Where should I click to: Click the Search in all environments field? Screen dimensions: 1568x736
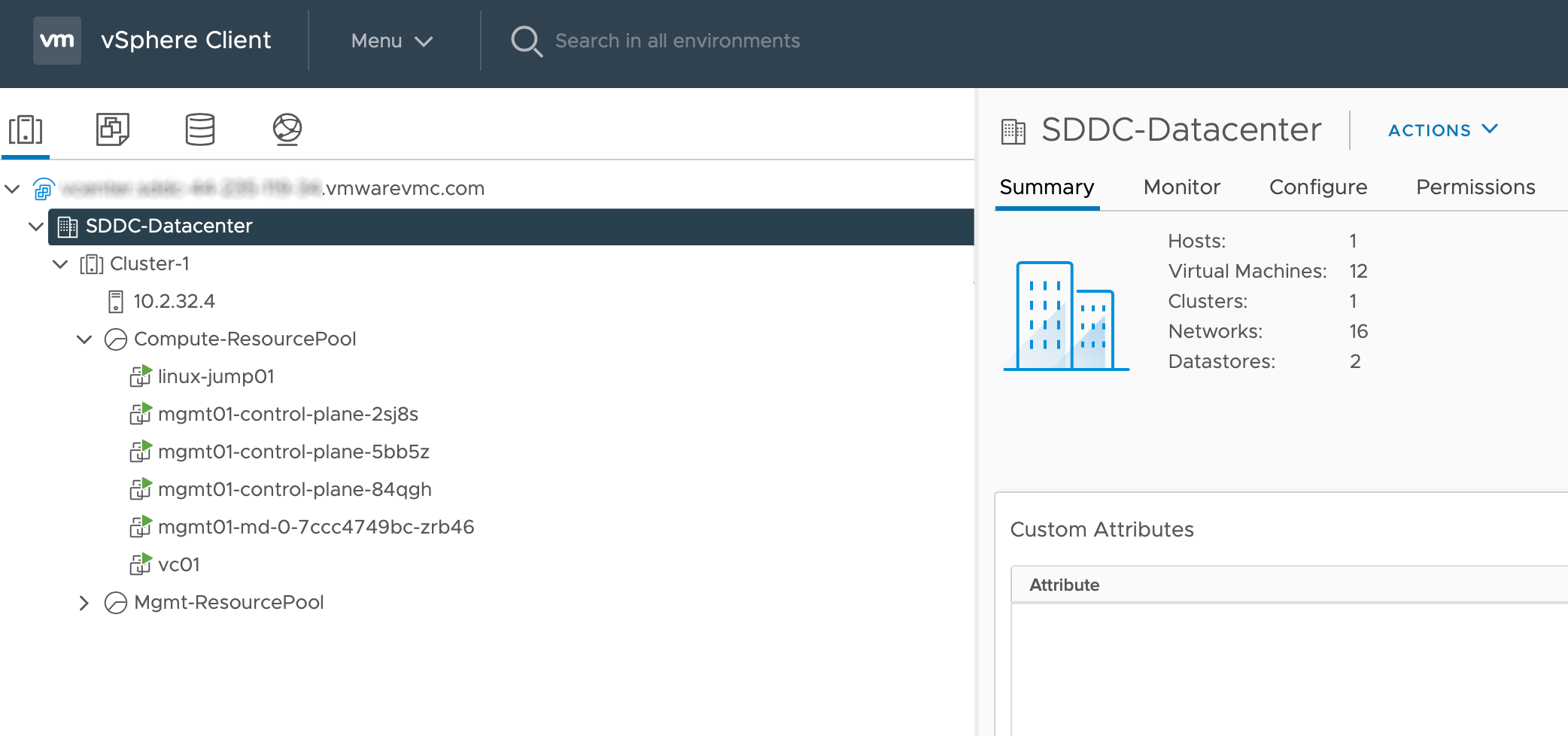click(x=677, y=41)
